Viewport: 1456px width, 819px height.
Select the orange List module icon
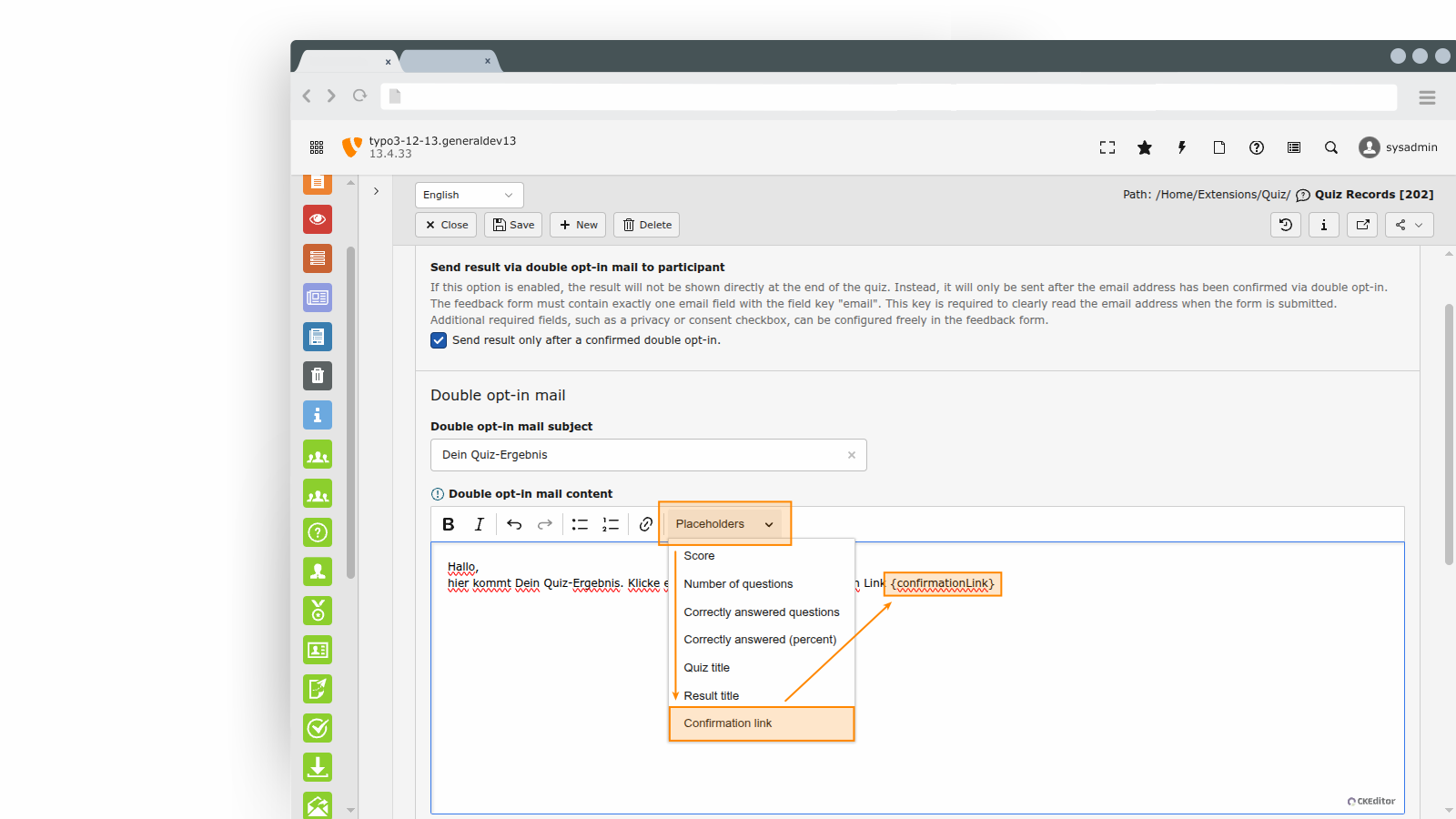coord(318,258)
